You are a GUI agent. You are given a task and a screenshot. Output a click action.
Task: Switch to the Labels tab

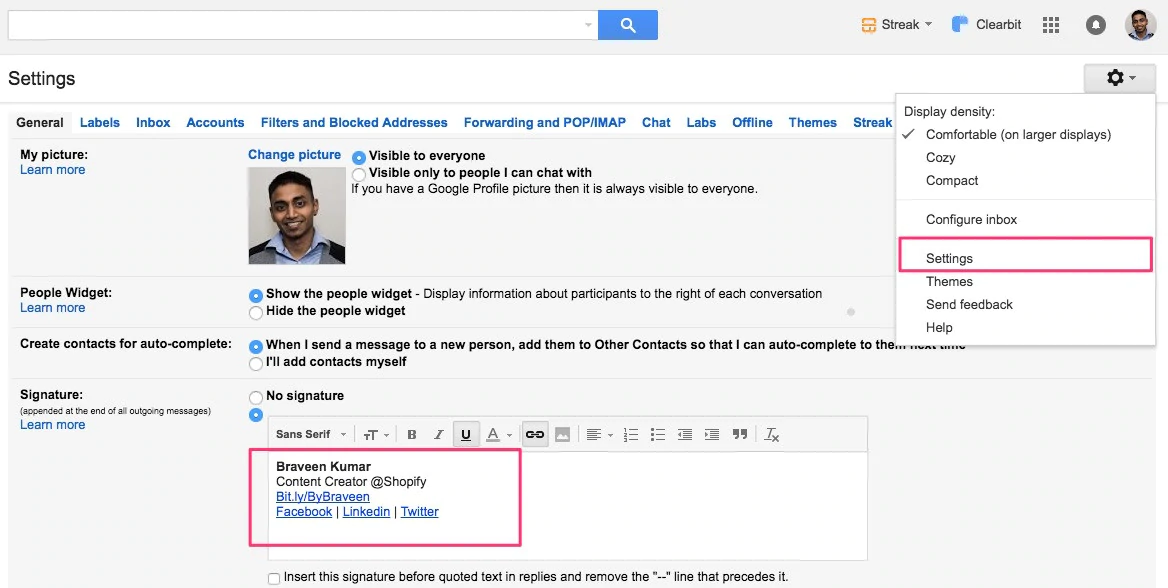(100, 122)
